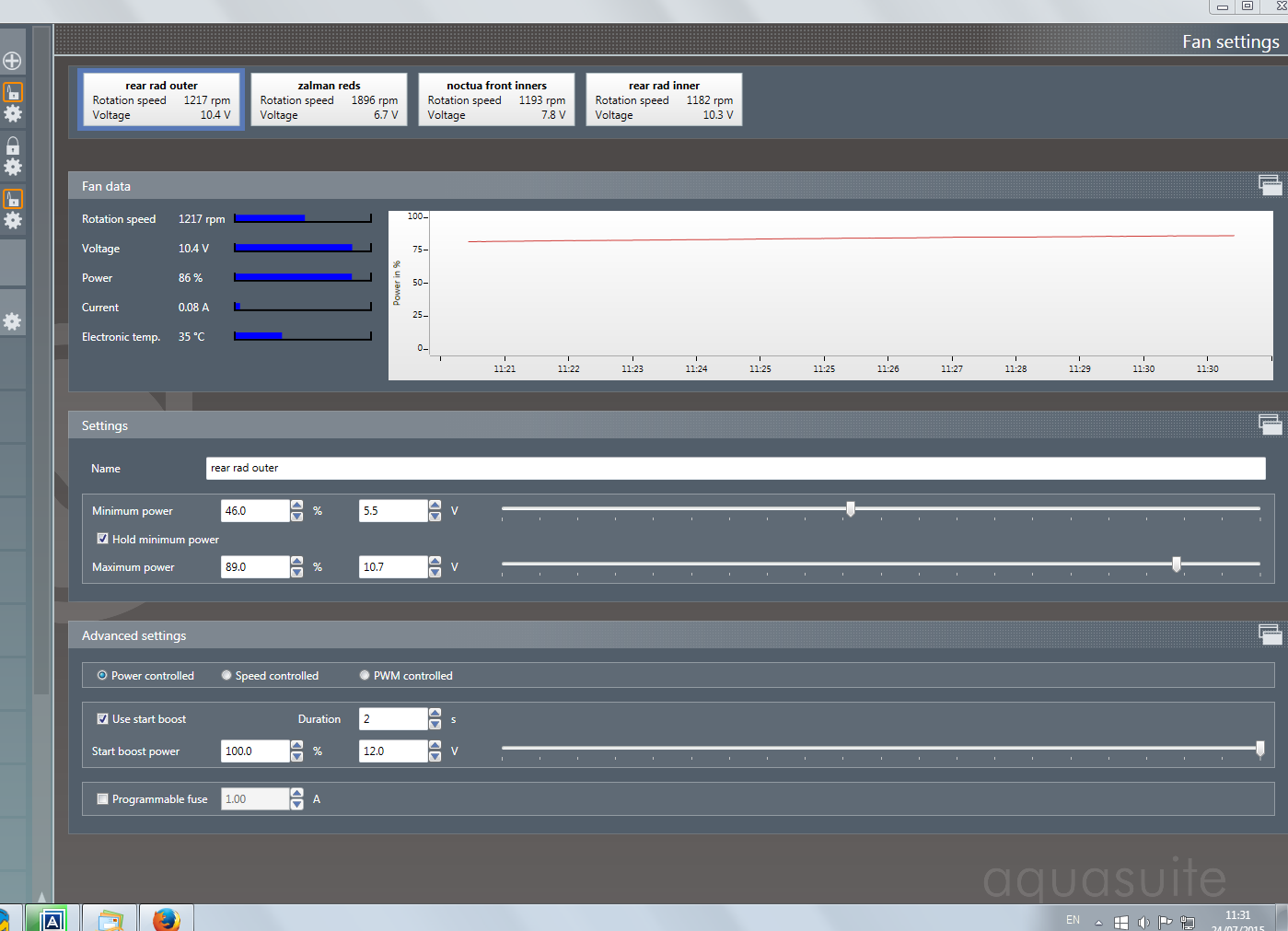The height and width of the screenshot is (931, 1288).
Task: Choose PWM controlled mode
Action: point(365,675)
